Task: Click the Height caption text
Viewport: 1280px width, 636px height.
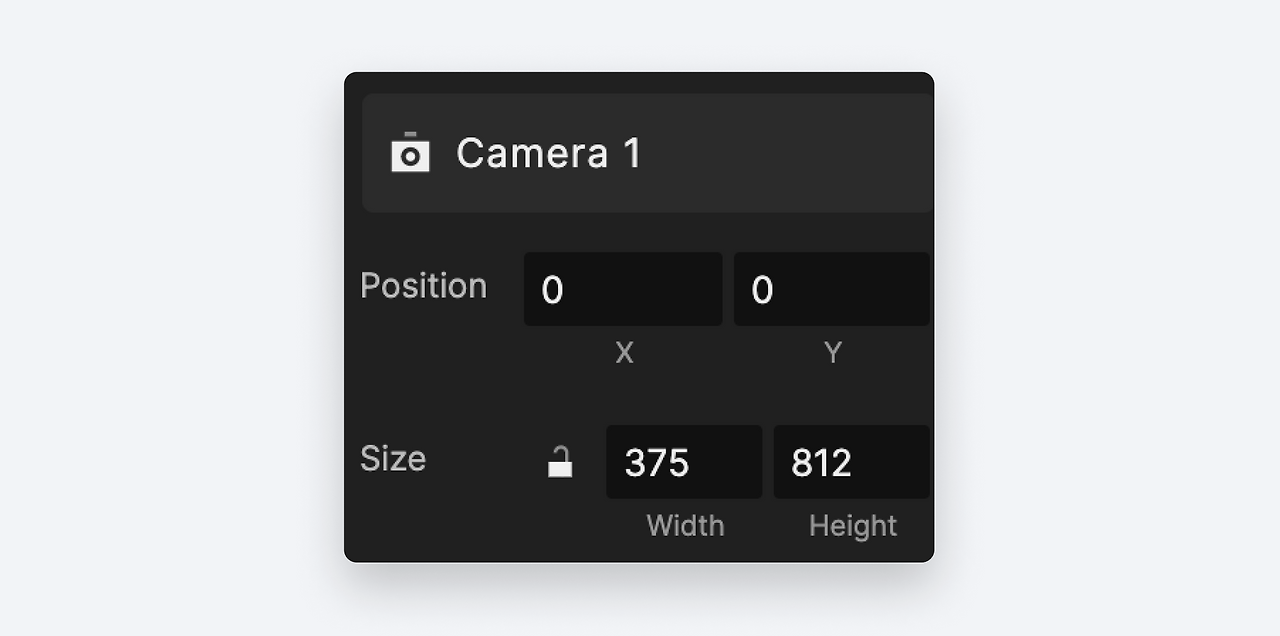Action: (852, 525)
